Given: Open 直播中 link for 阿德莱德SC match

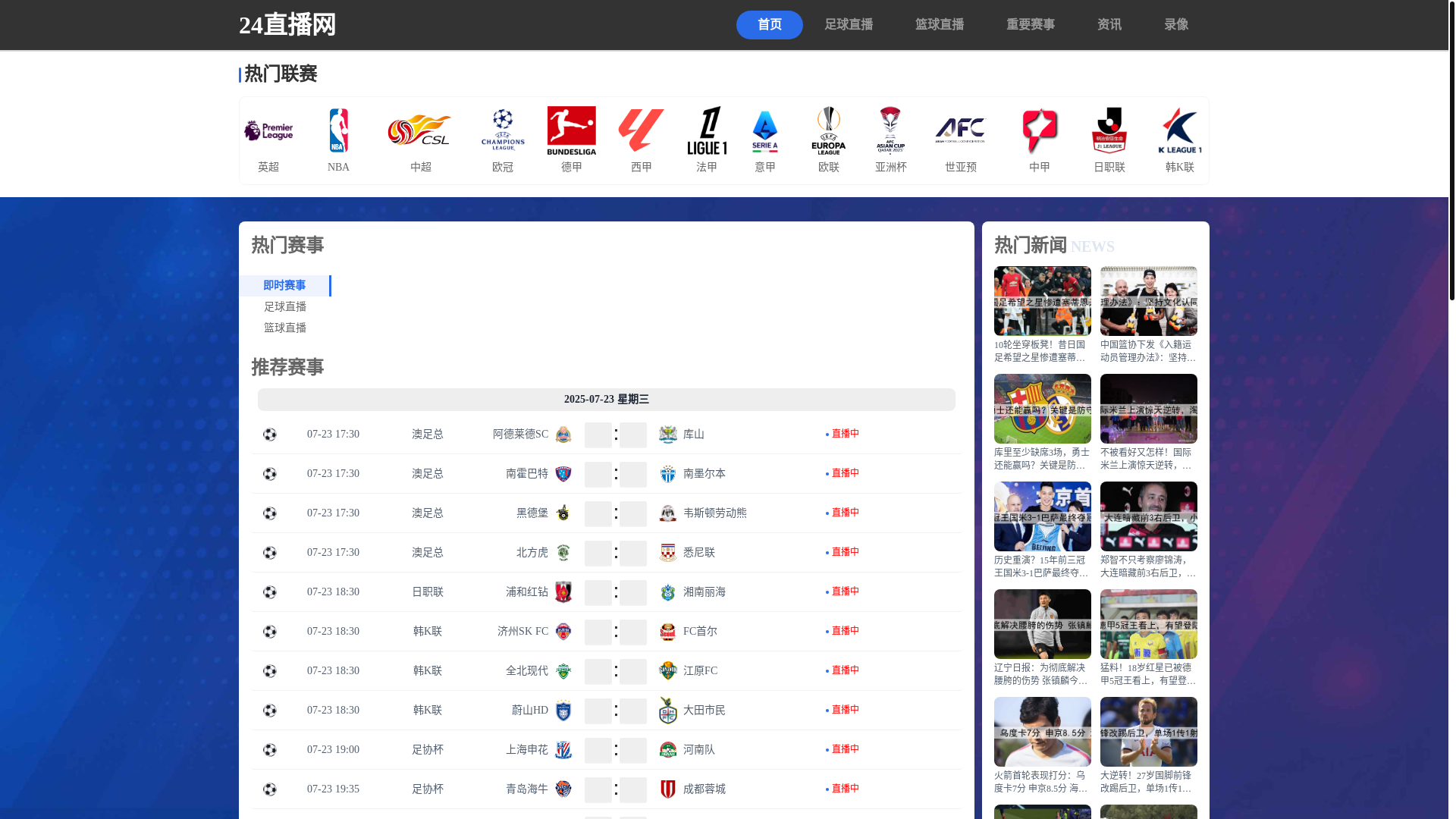Looking at the screenshot, I should click(x=843, y=434).
